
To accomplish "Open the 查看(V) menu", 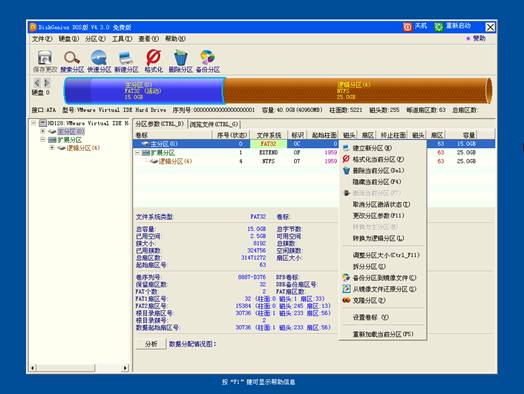I will 148,39.
